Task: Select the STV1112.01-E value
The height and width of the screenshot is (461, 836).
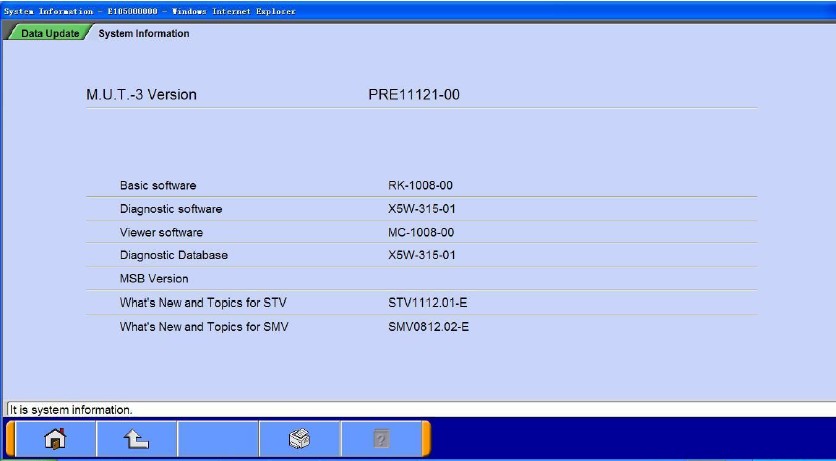Action: click(x=428, y=301)
